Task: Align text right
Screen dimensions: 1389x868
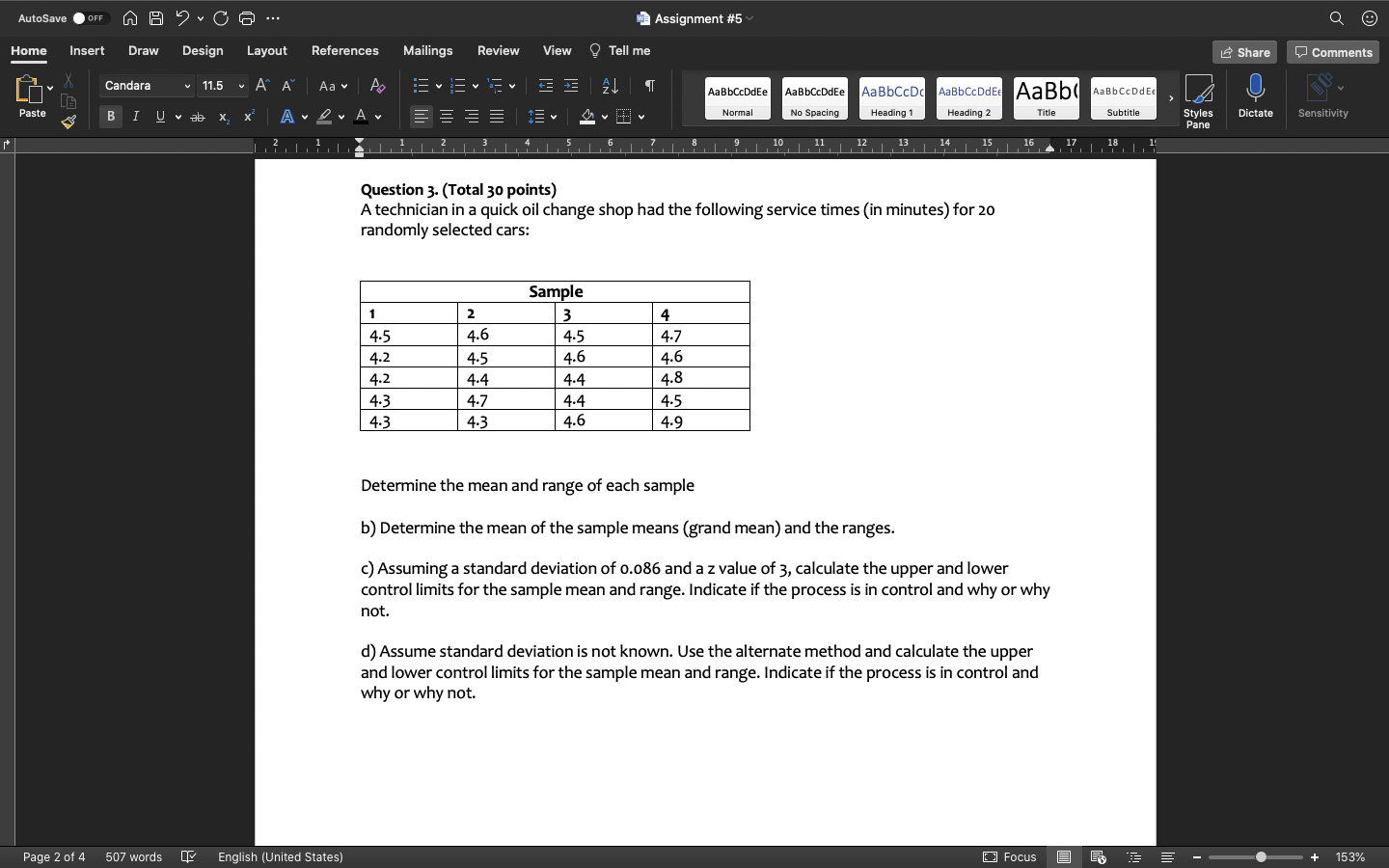Action: click(472, 117)
